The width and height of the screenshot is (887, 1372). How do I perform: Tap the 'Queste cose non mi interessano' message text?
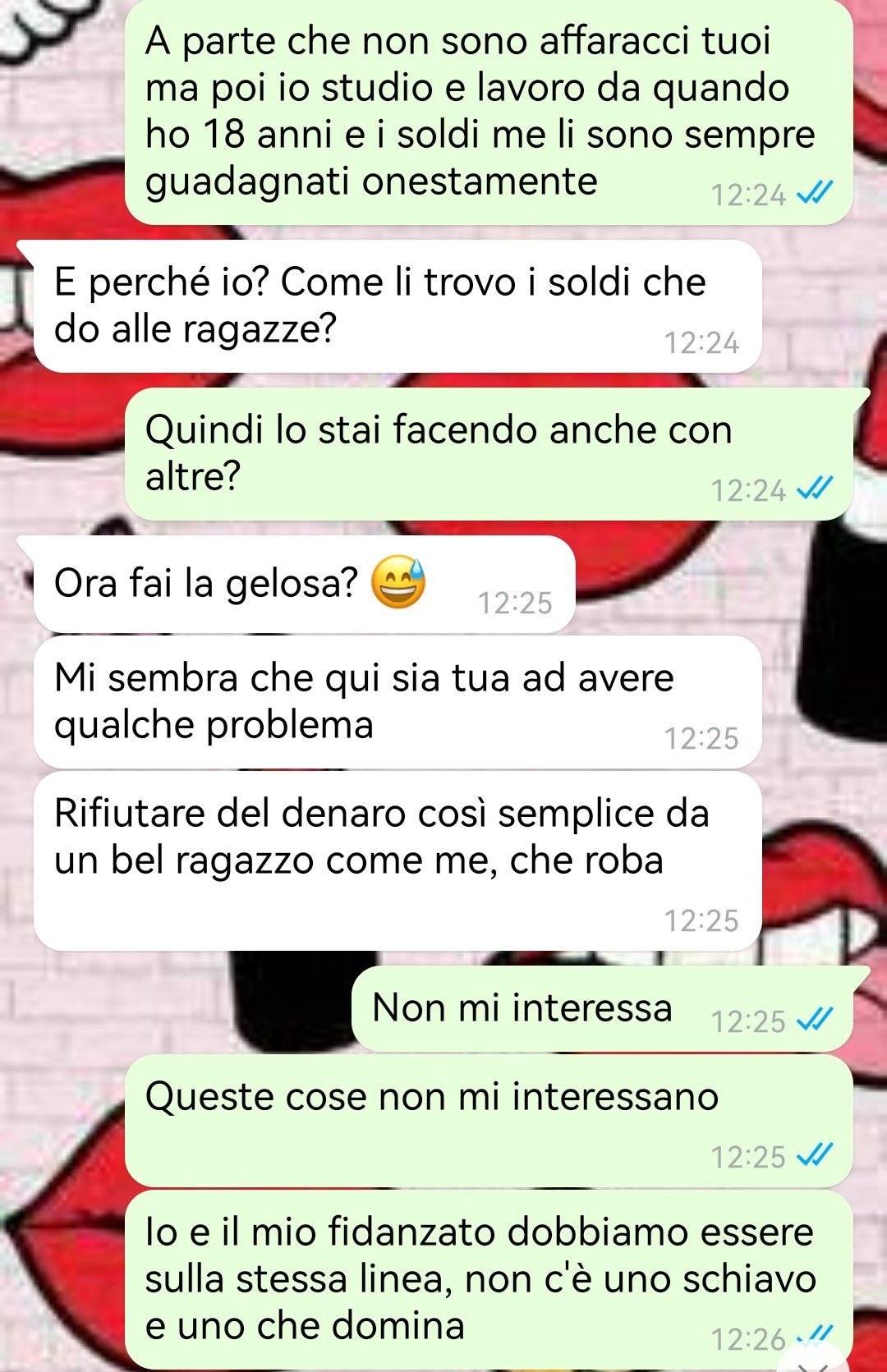click(x=432, y=1096)
